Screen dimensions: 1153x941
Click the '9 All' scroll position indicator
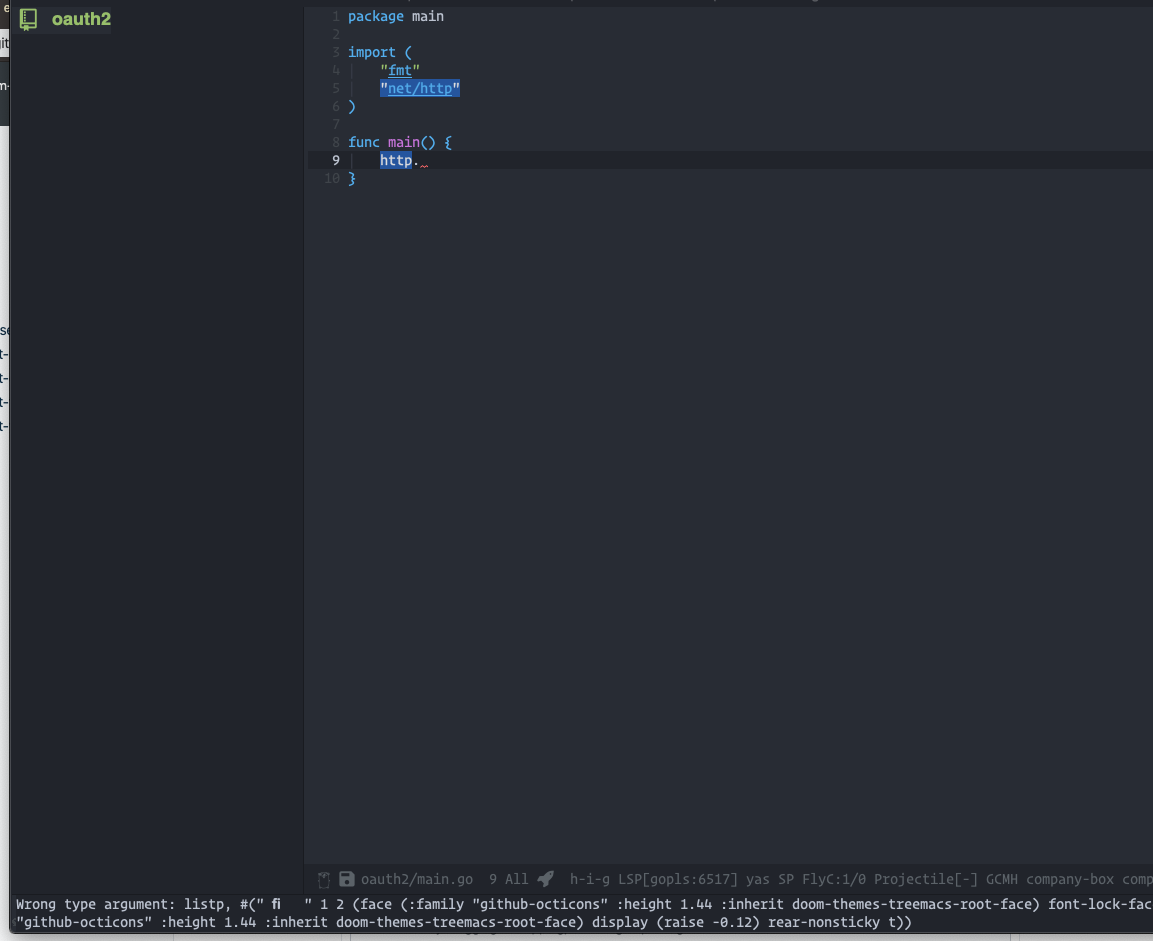[x=508, y=879]
